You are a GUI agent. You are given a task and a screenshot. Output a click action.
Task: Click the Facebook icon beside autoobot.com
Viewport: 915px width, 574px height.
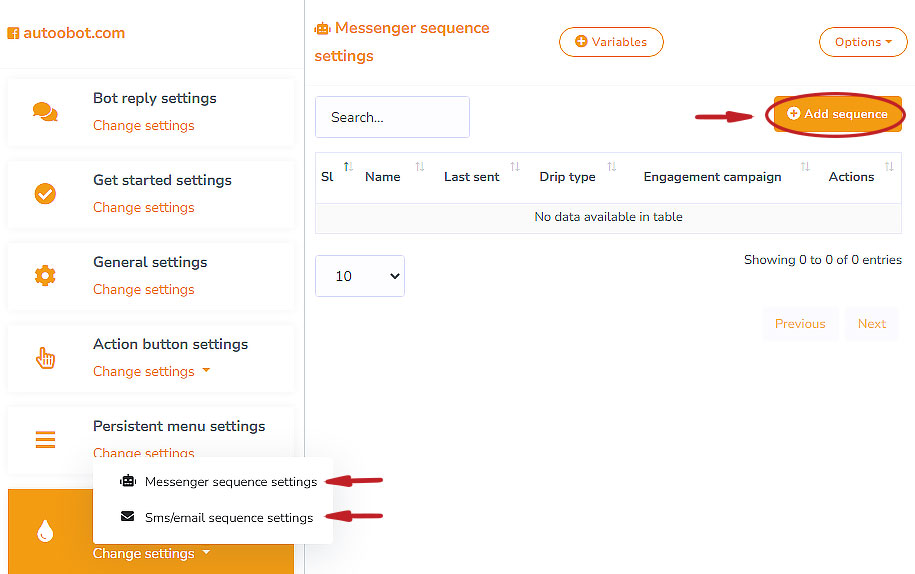[13, 33]
